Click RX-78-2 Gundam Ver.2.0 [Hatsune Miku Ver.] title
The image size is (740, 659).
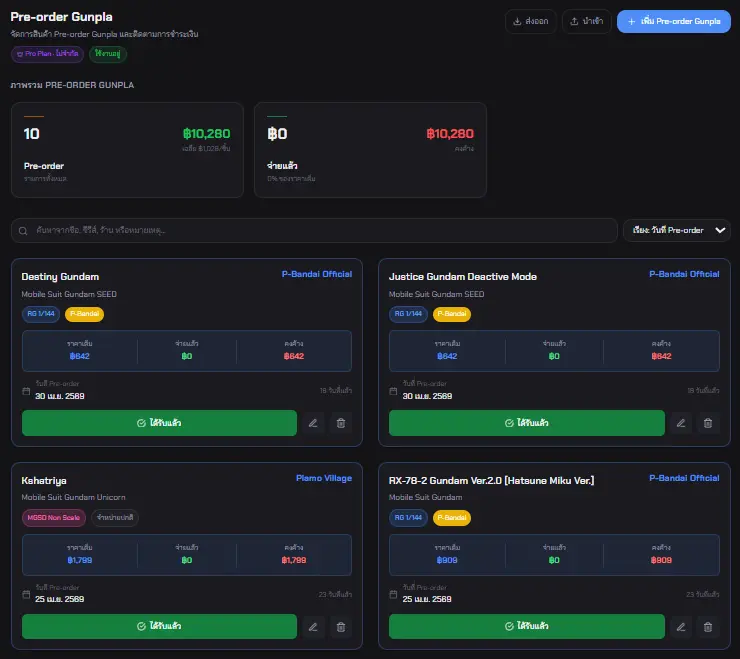tap(491, 481)
